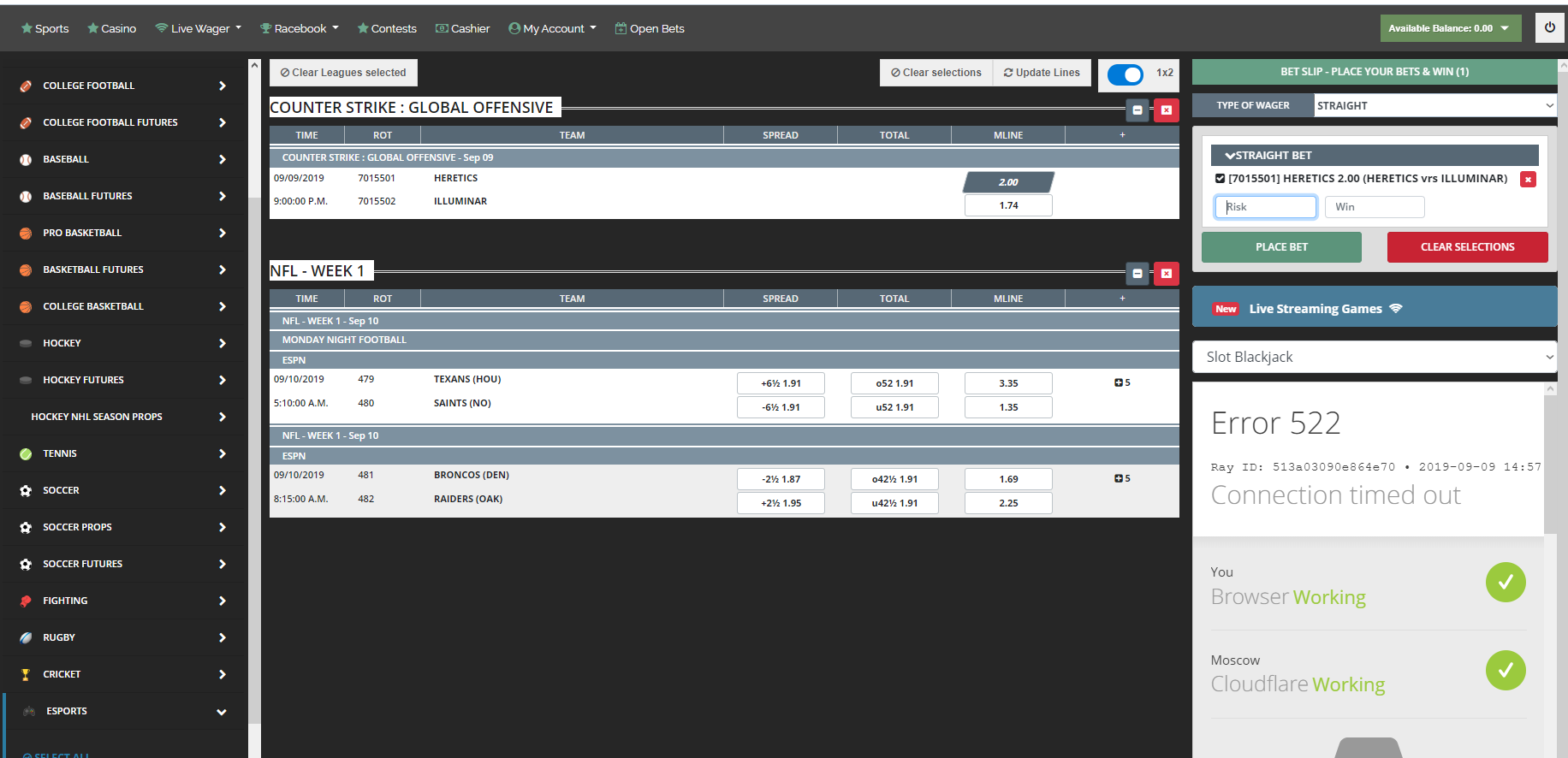Open the Cashier page
This screenshot has height=758, width=1568.
(463, 28)
